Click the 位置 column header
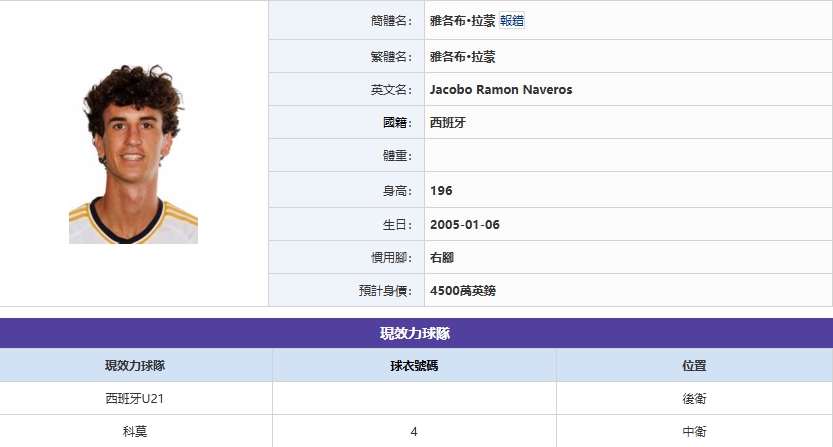The image size is (833, 447). tap(694, 366)
